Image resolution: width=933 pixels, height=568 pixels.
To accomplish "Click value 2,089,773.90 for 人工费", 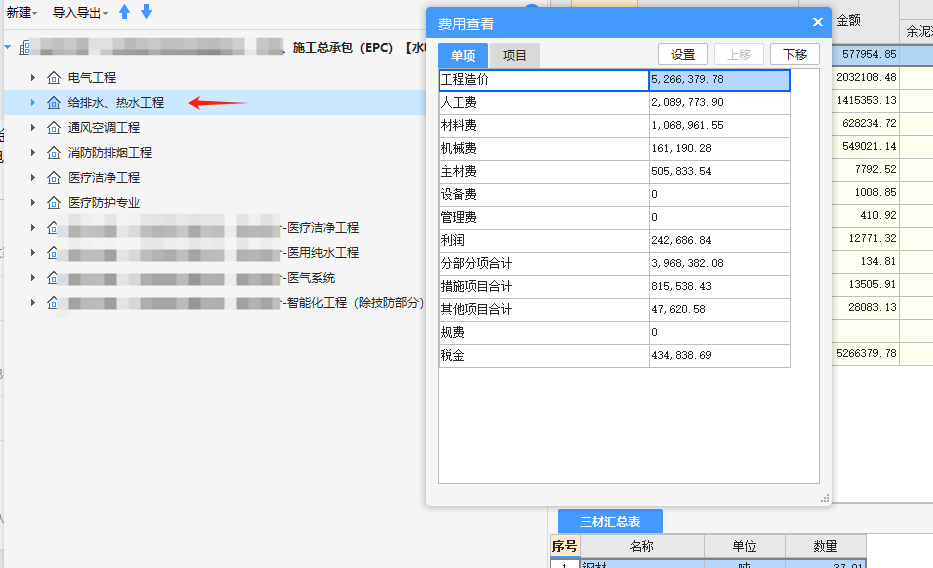I will click(719, 102).
